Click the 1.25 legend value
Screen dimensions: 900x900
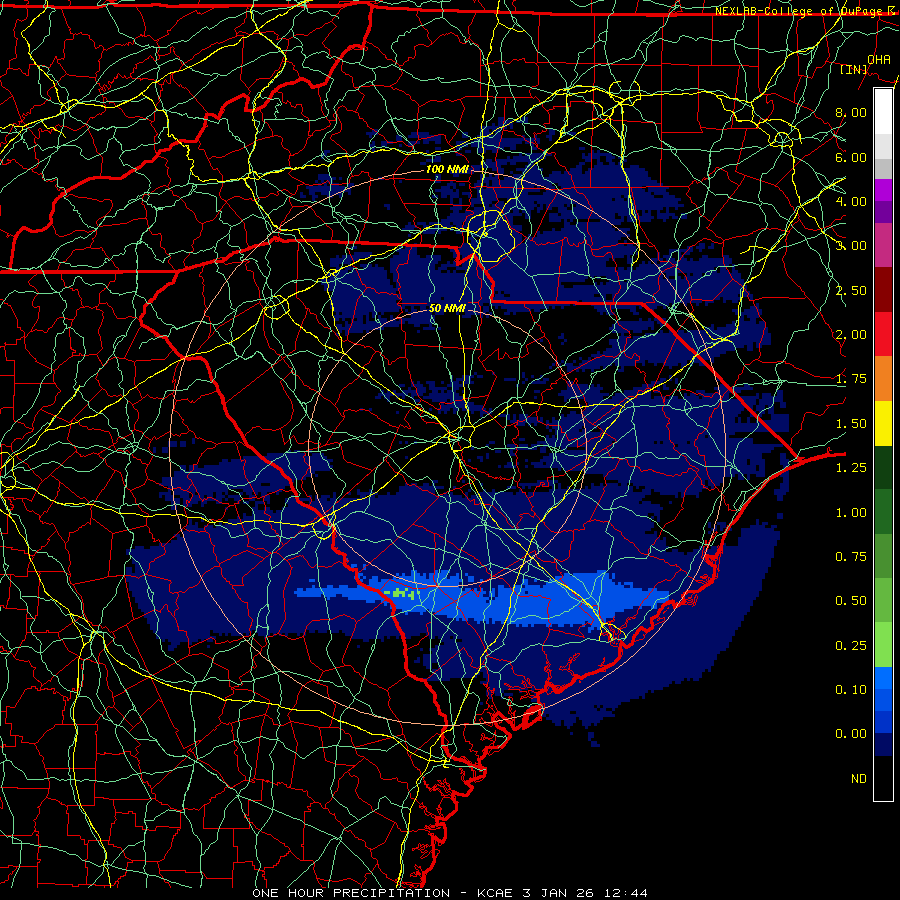point(851,468)
